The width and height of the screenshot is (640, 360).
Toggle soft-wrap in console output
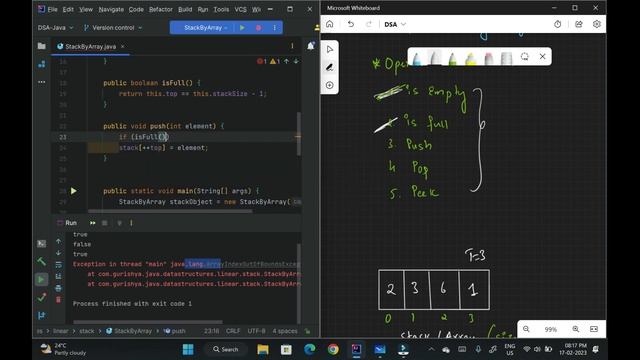click(x=59, y=265)
